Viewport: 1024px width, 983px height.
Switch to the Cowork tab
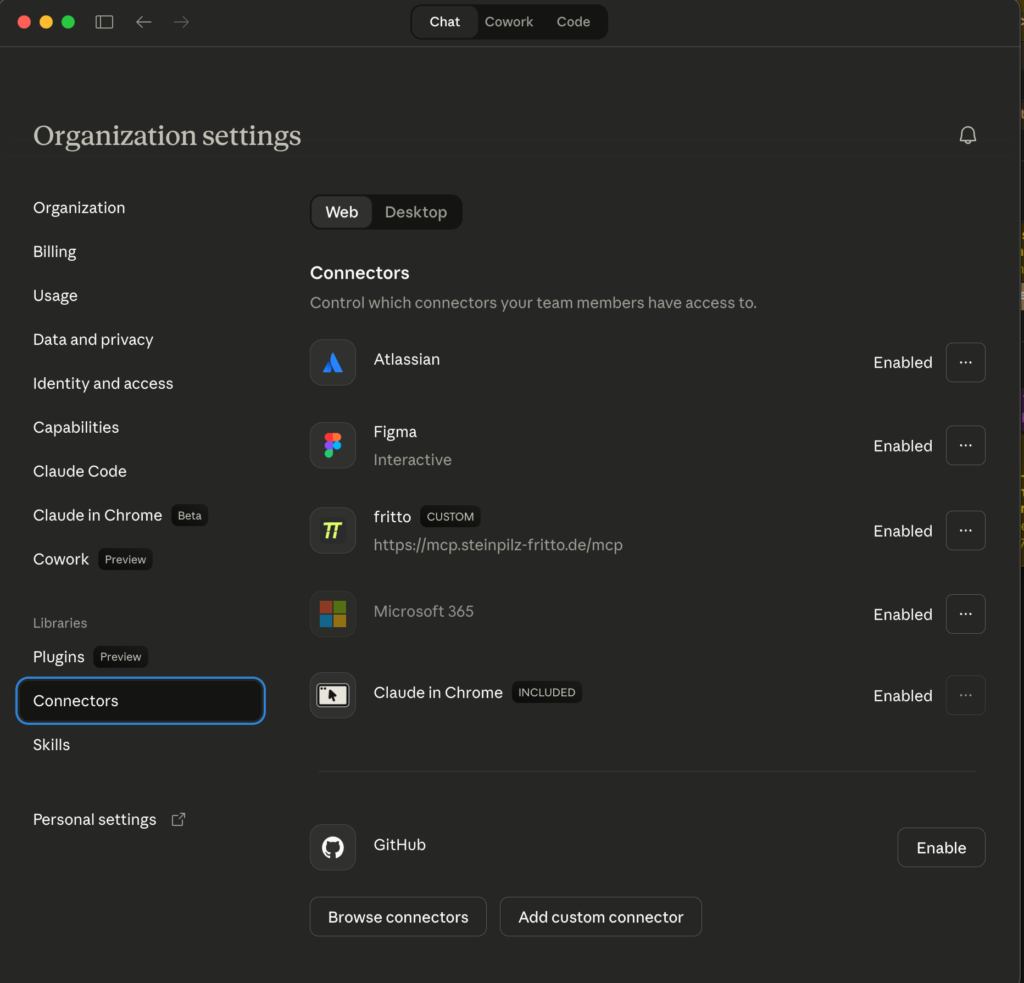(509, 22)
